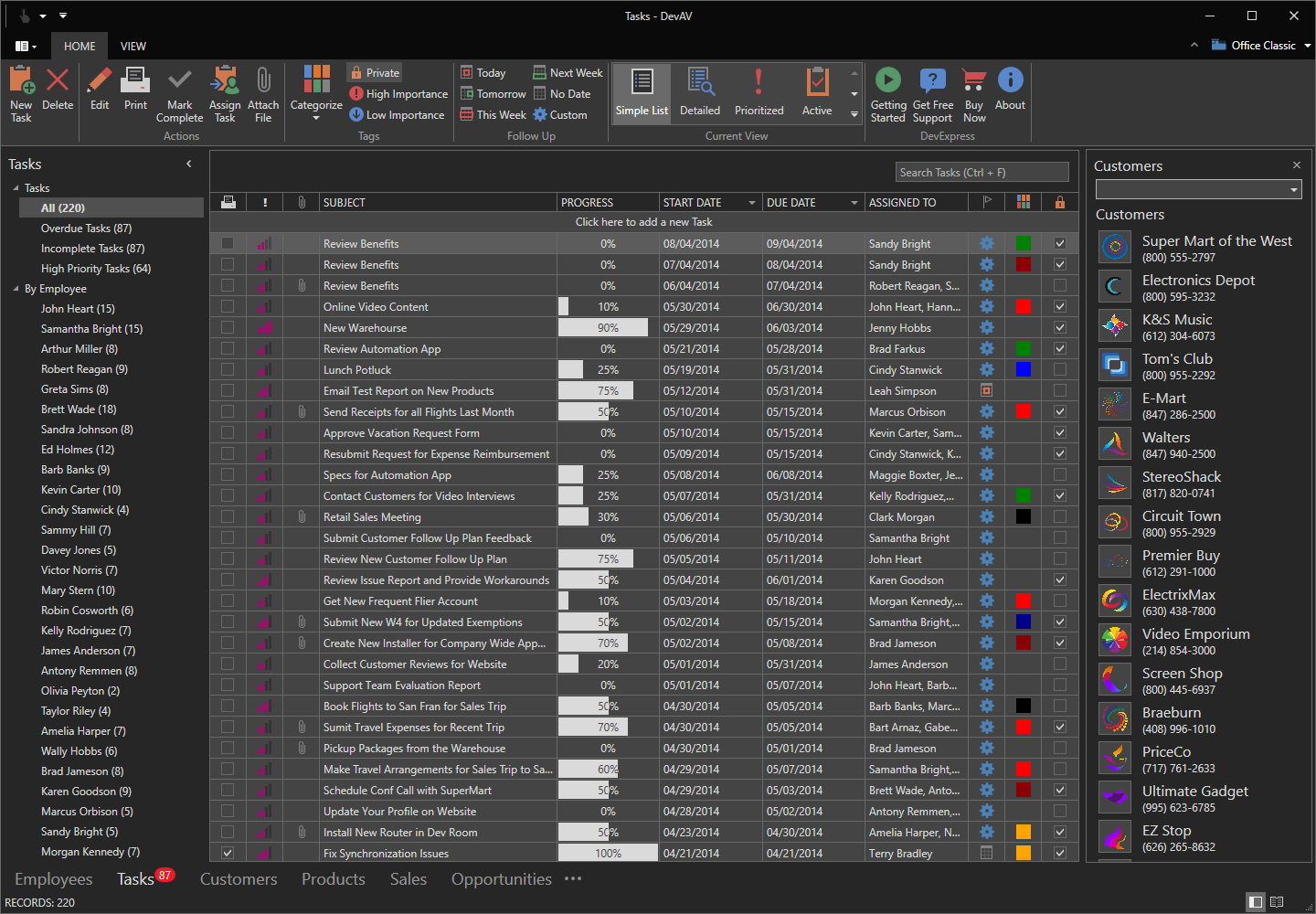Open the Employees module at the bottom
Viewport: 1316px width, 914px height.
click(x=53, y=878)
